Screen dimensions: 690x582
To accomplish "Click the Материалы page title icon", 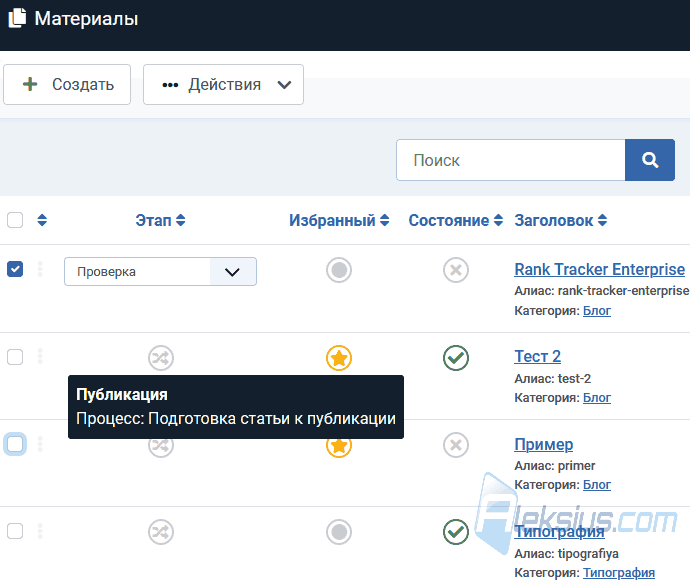I will (18, 18).
